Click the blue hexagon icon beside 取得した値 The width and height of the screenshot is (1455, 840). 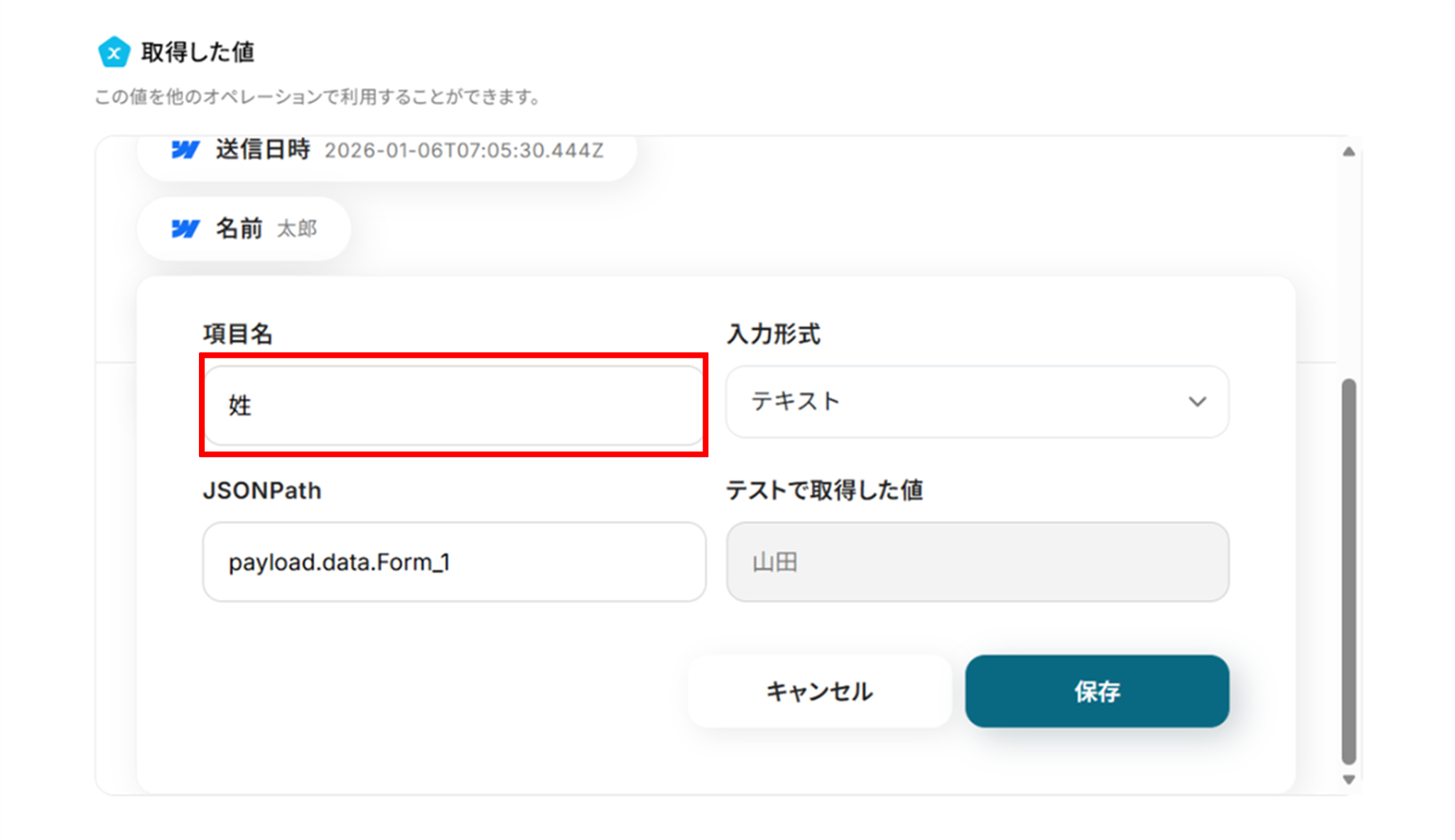tap(114, 52)
